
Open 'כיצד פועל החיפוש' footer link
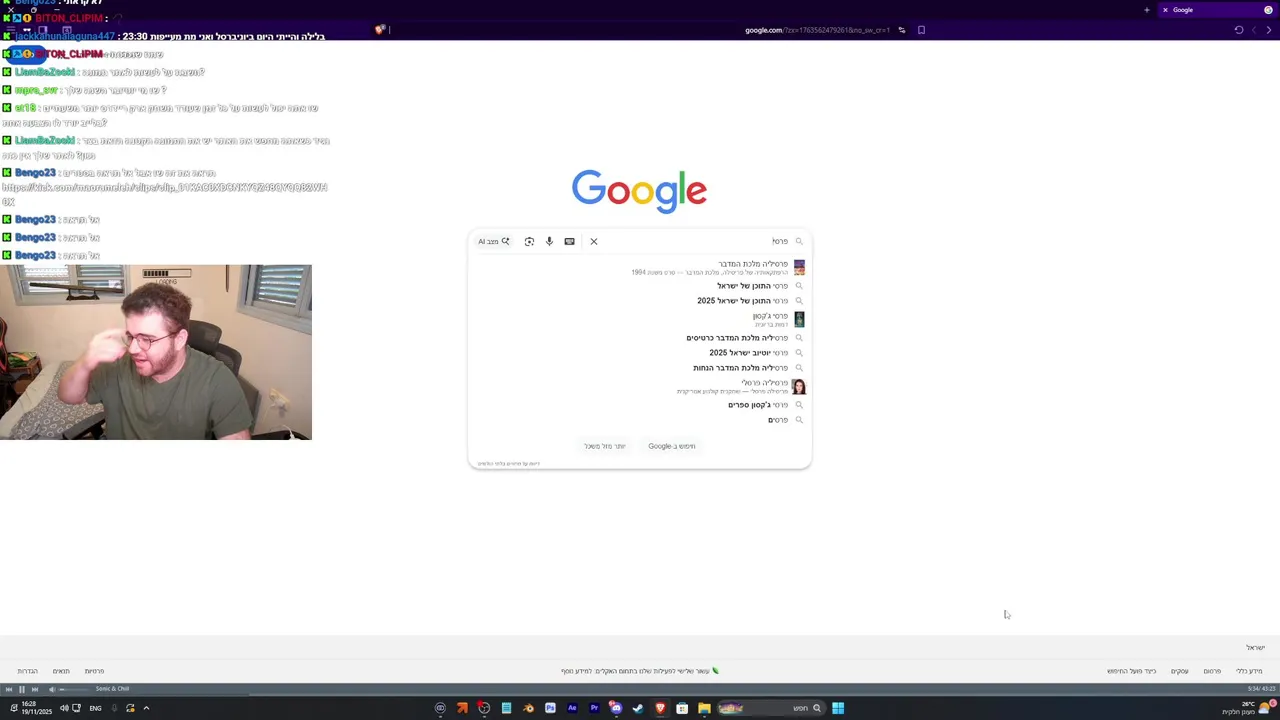(x=1131, y=671)
